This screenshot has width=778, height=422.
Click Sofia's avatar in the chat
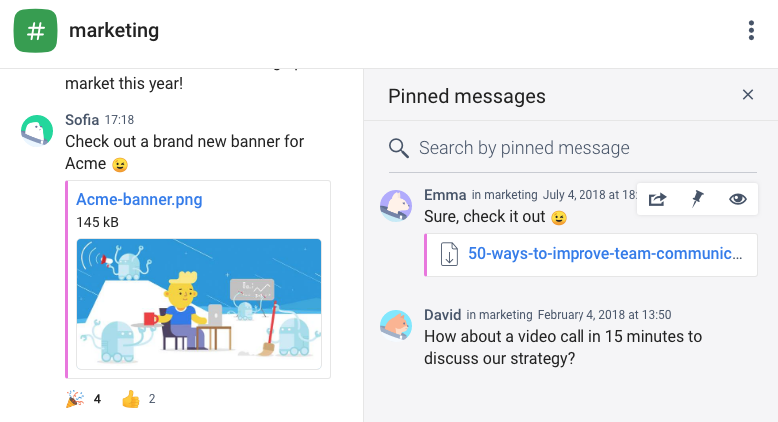37,131
